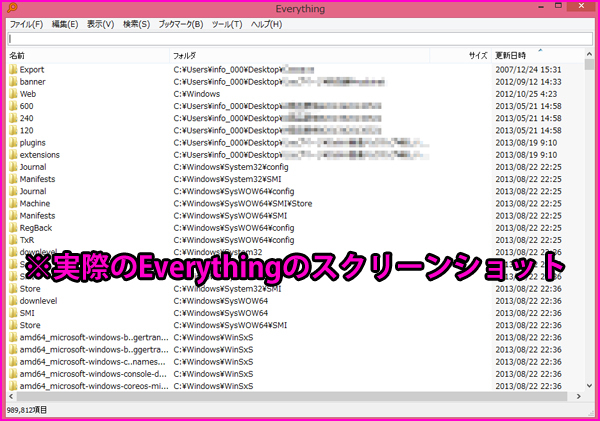The height and width of the screenshot is (421, 600).
Task: Click Store entry in SysWOW64\SMI
Action: [30, 325]
